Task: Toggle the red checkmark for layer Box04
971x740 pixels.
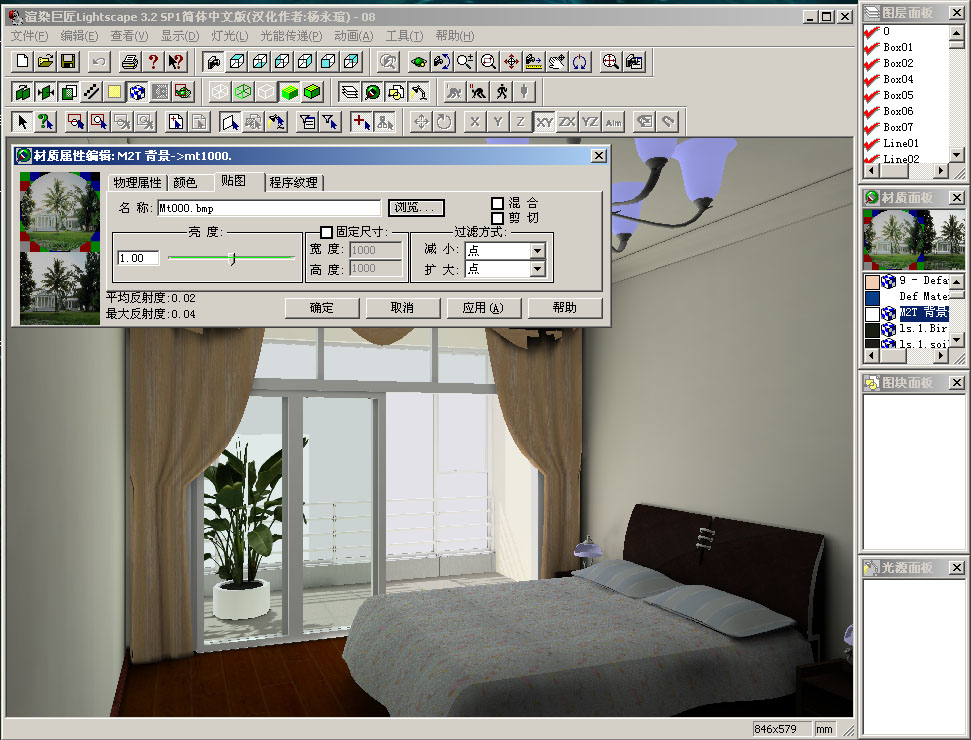Action: [x=872, y=79]
